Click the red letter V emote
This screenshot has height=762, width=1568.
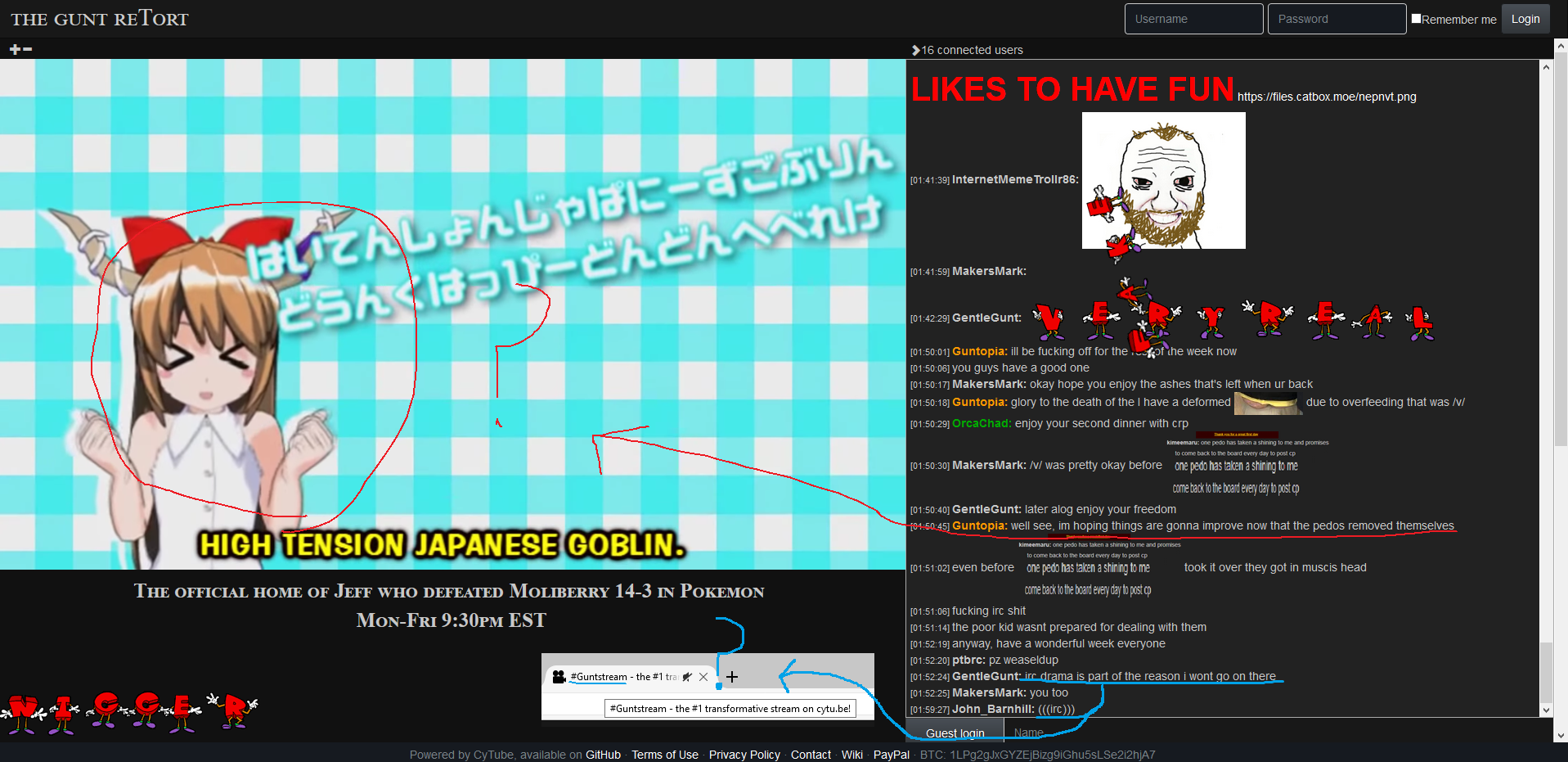[x=1049, y=320]
